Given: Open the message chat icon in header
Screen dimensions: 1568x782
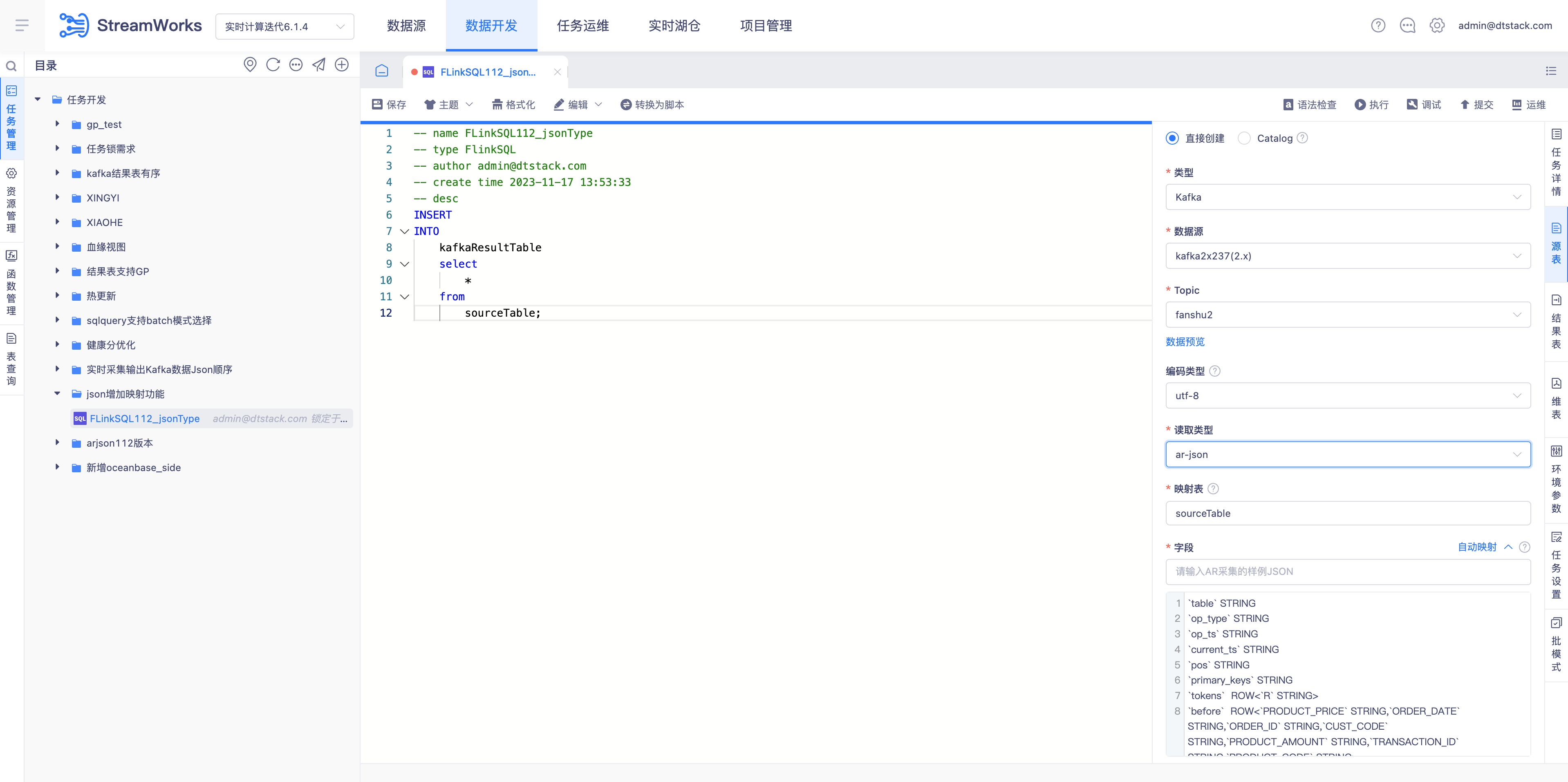Looking at the screenshot, I should (1407, 26).
